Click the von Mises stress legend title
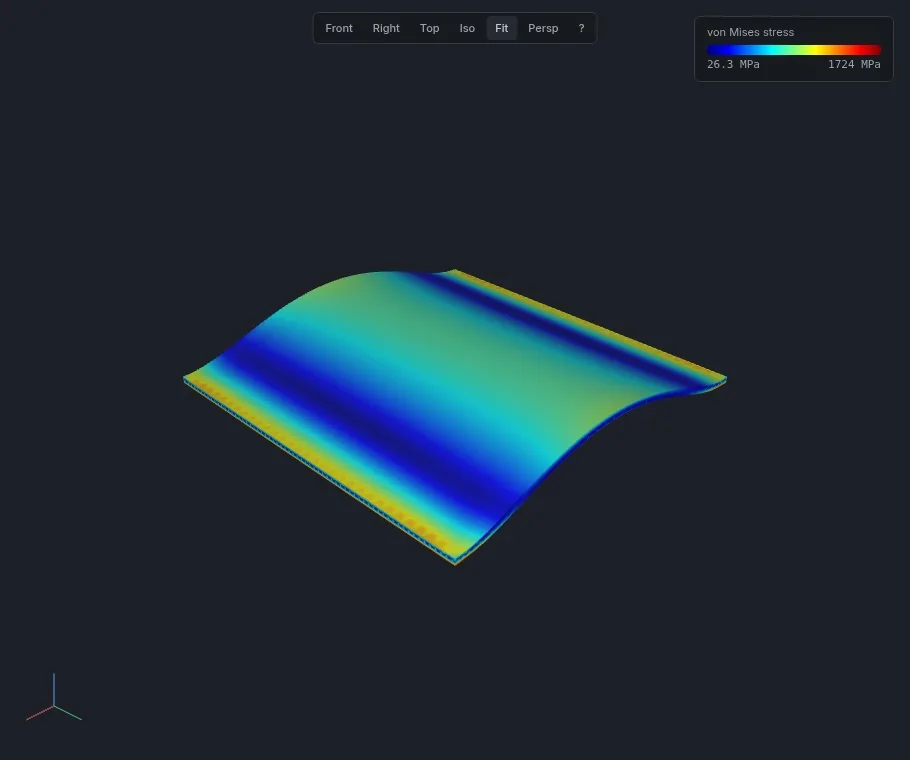 coord(750,32)
